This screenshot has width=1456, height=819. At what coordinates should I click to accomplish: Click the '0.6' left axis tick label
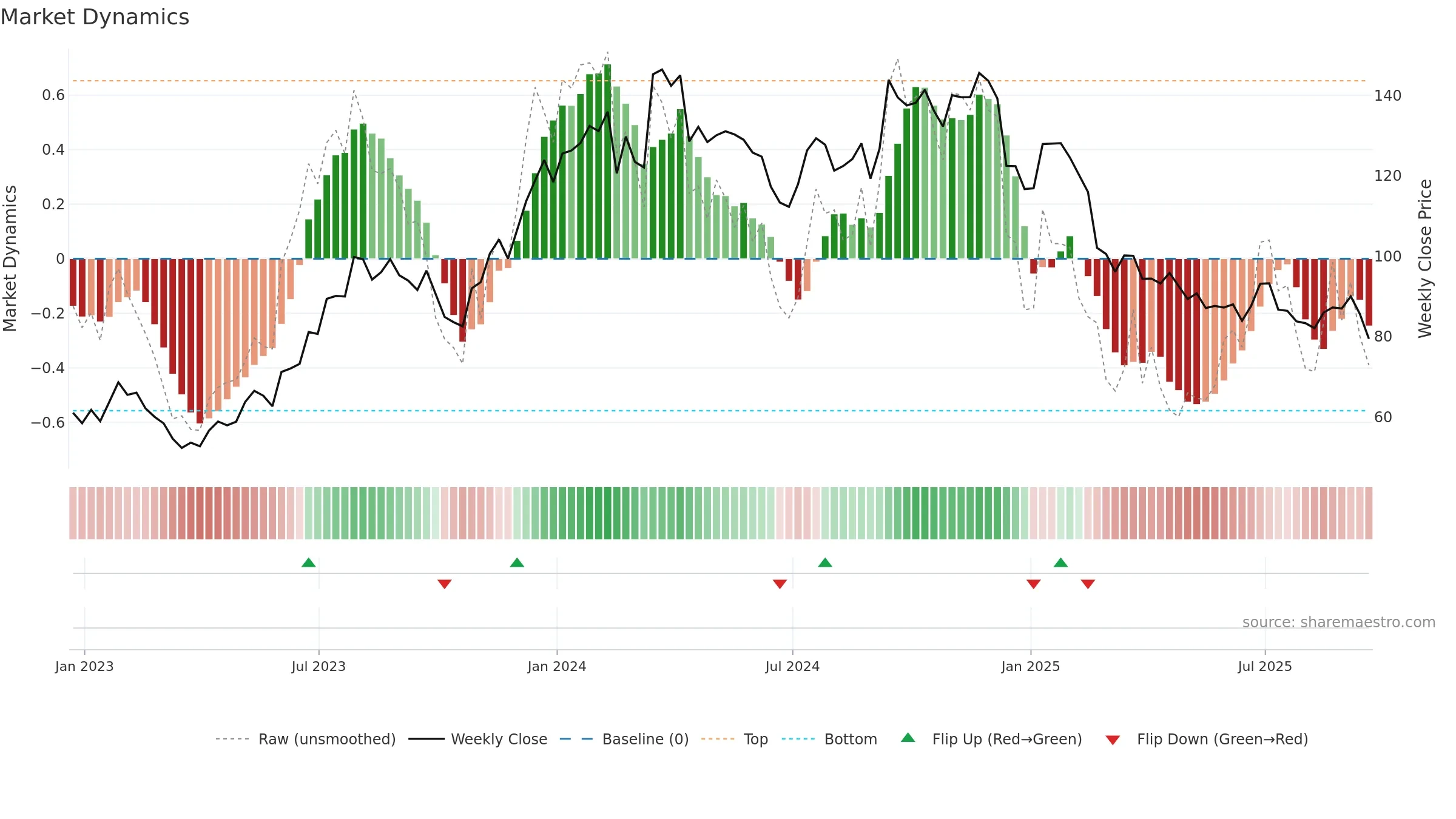[53, 95]
